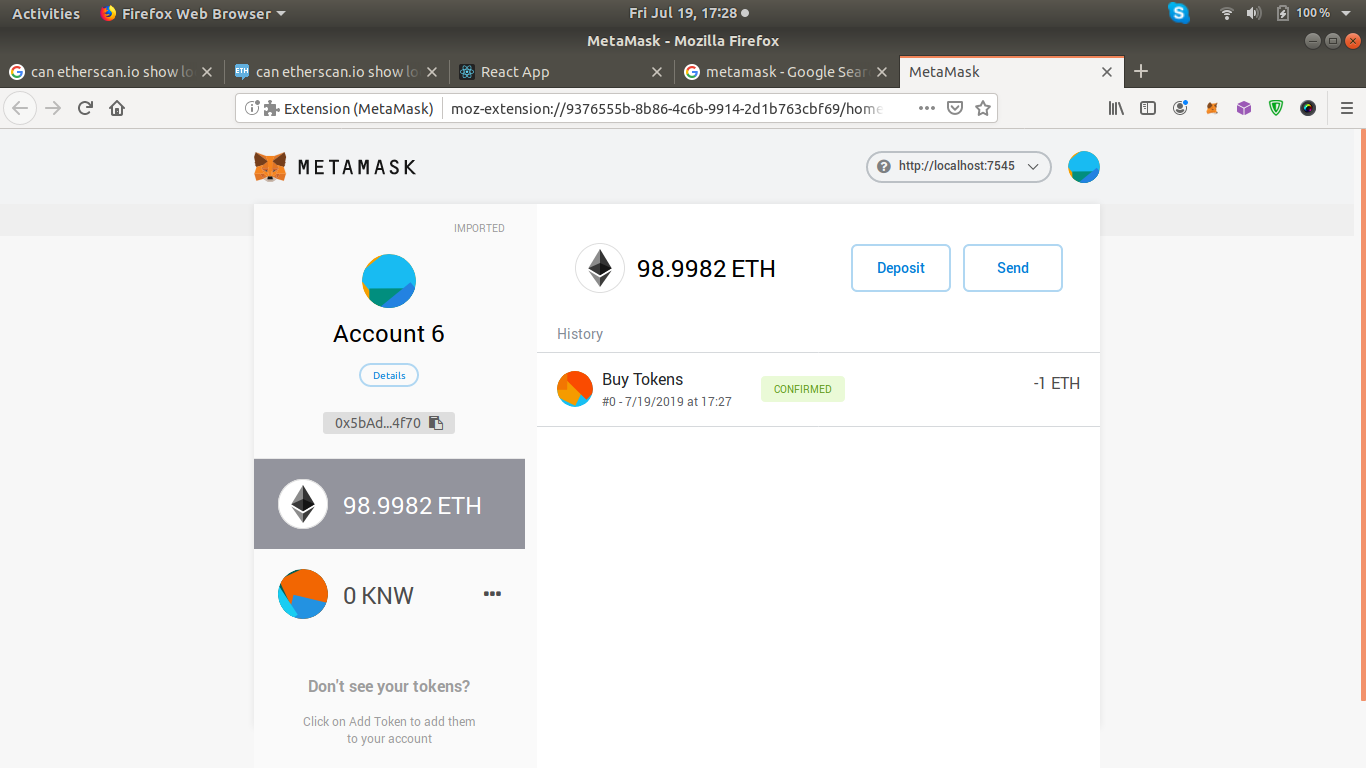
Task: Click the Send button
Action: pos(1012,267)
